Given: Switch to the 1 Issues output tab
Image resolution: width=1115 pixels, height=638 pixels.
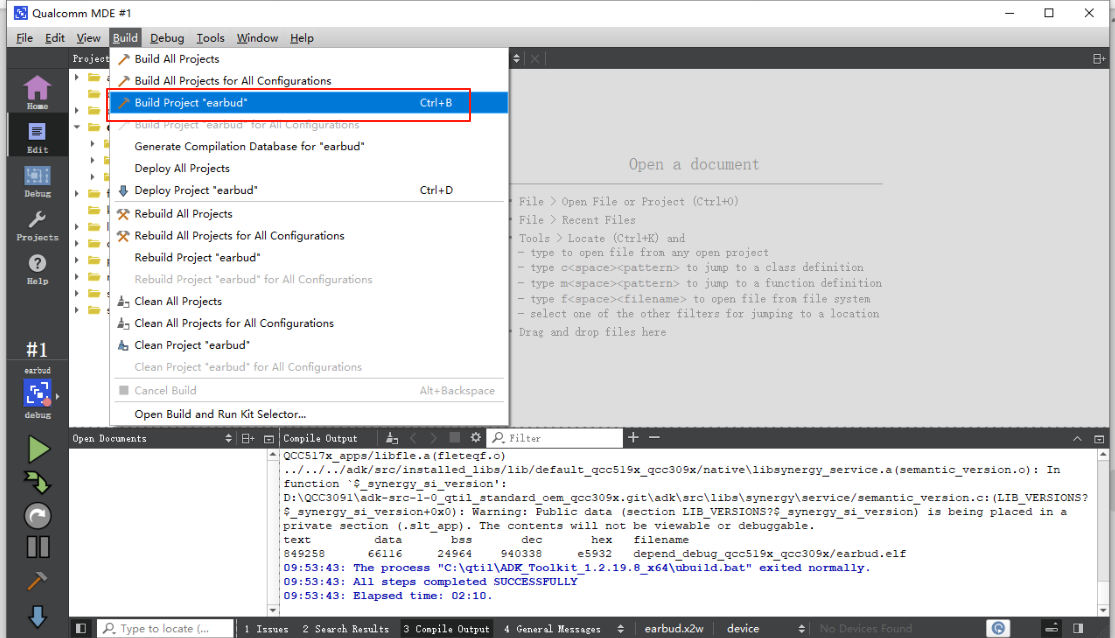Looking at the screenshot, I should coord(266,629).
